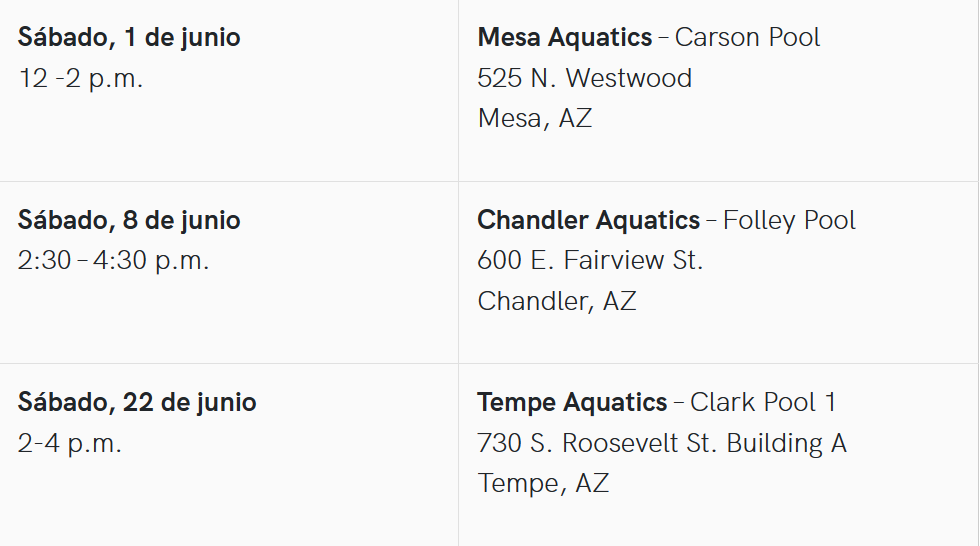
Task: Click the 4:30 p.m. end time text
Action: click(151, 261)
